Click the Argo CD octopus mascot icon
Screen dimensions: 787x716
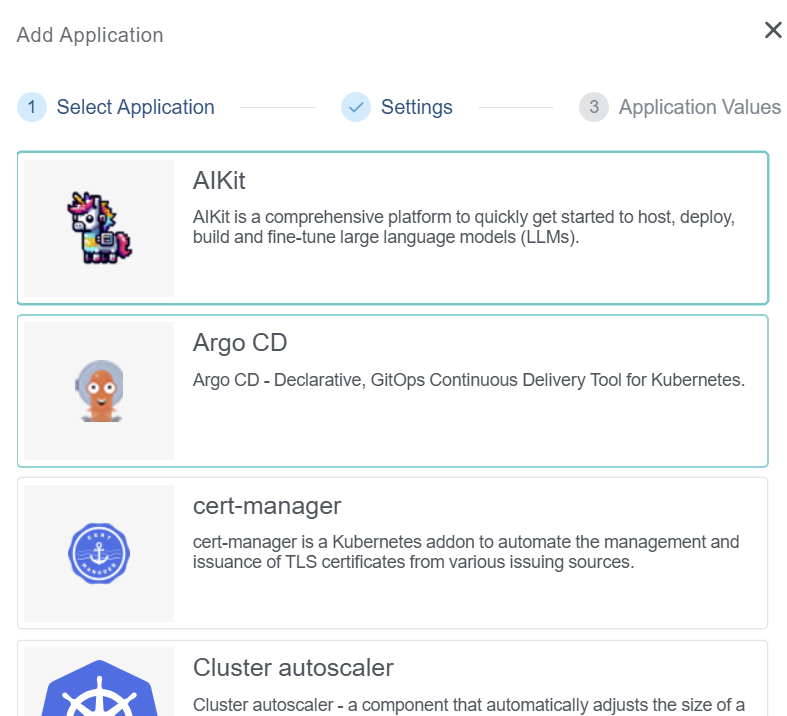click(x=99, y=391)
